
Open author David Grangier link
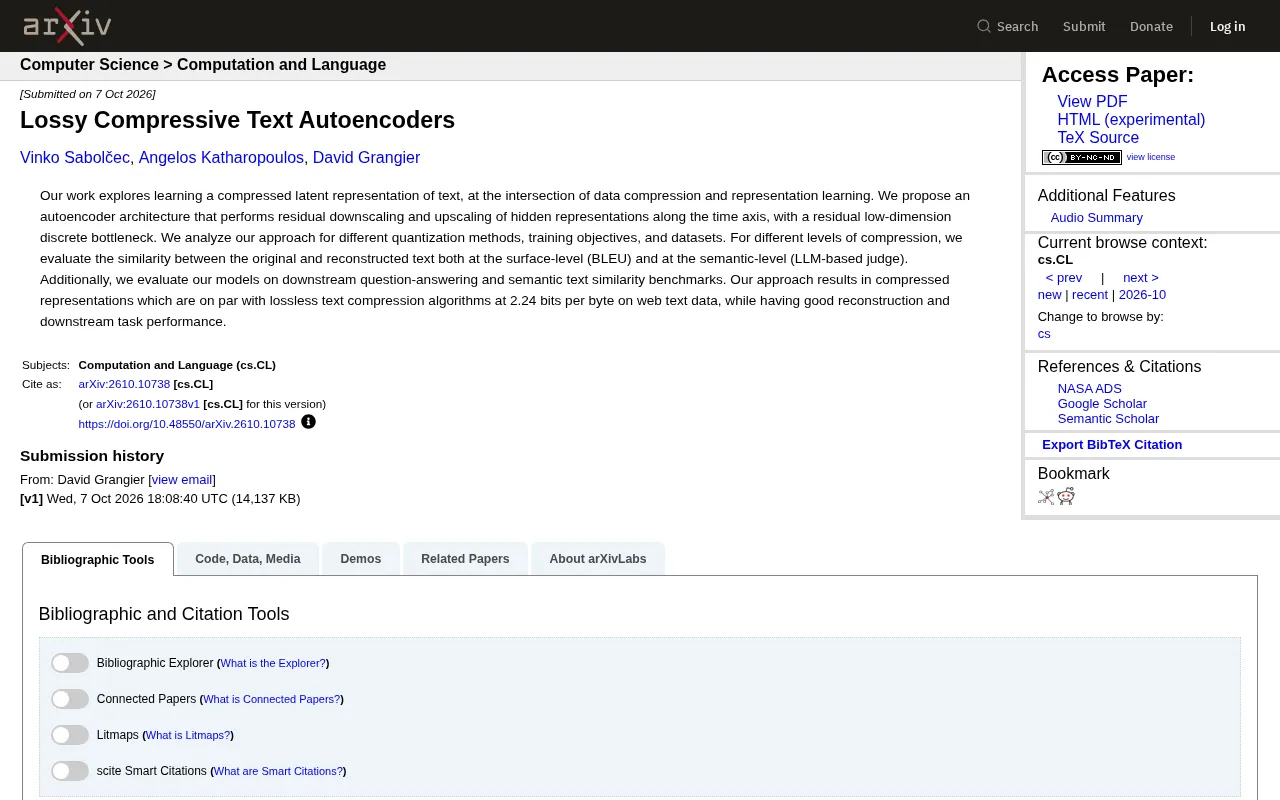tap(366, 158)
